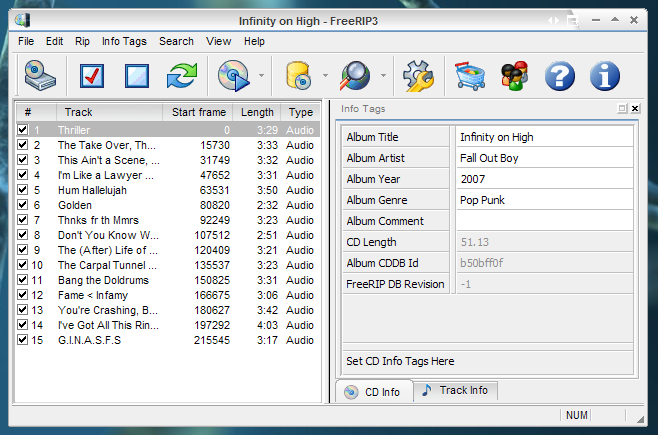Image resolution: width=658 pixels, height=435 pixels.
Task: Sort by Length column header
Action: (257, 112)
